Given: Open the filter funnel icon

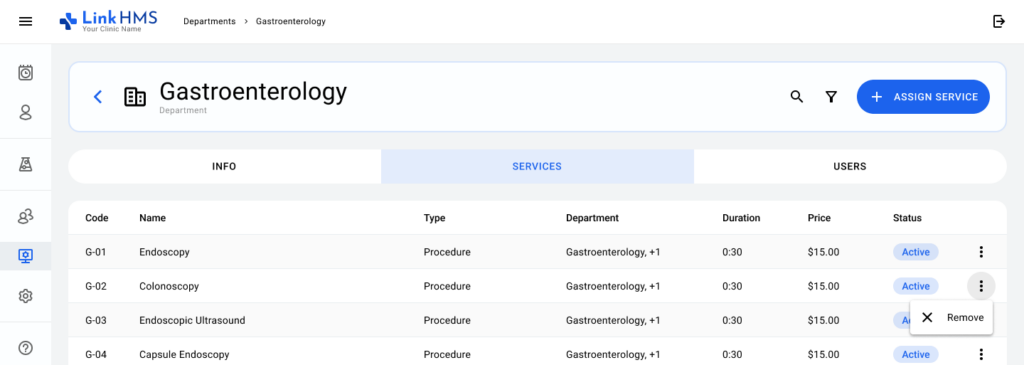Looking at the screenshot, I should tap(831, 97).
